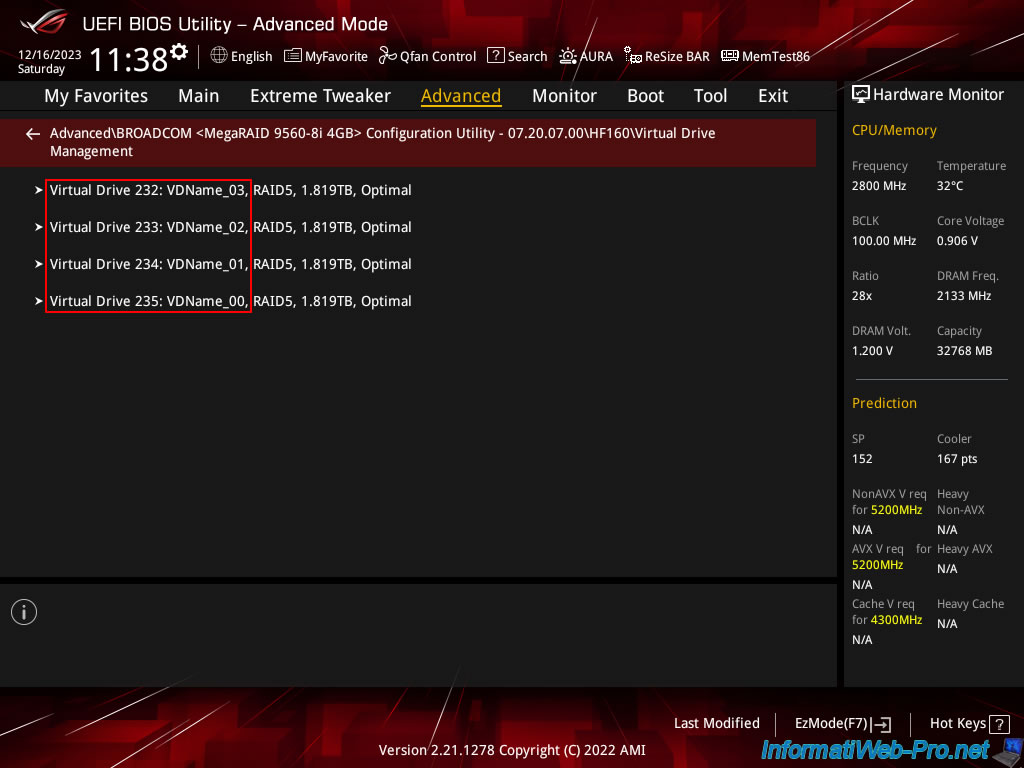Image resolution: width=1024 pixels, height=768 pixels.
Task: Click the 100.00 MHz BCLK value
Action: pos(884,241)
